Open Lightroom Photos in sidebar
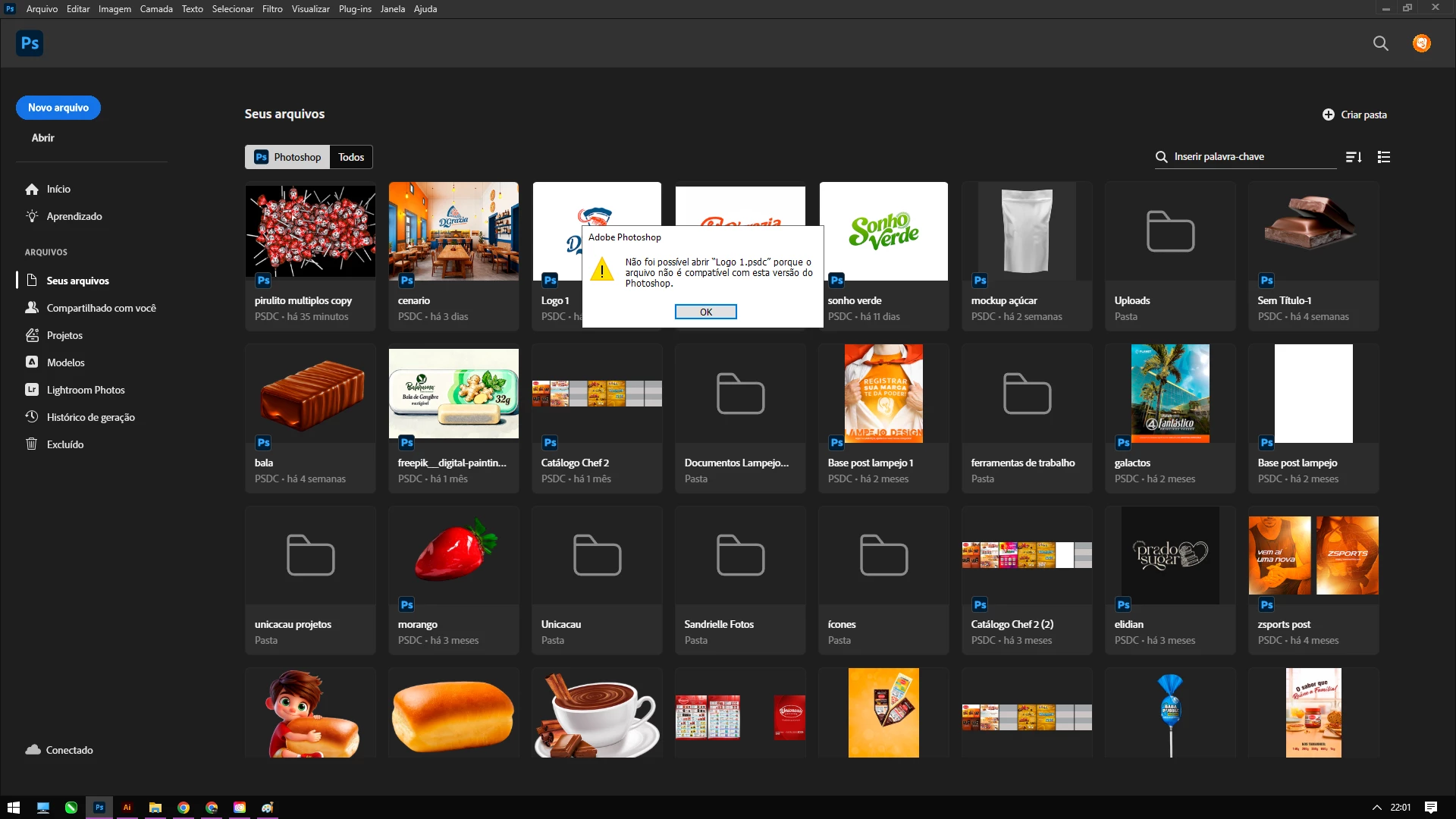The image size is (1456, 819). [85, 390]
